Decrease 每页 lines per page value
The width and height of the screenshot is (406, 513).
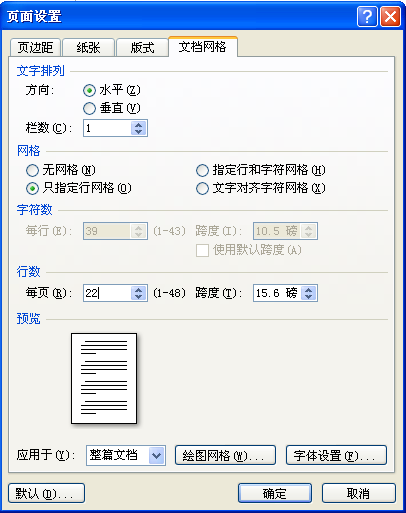click(139, 297)
